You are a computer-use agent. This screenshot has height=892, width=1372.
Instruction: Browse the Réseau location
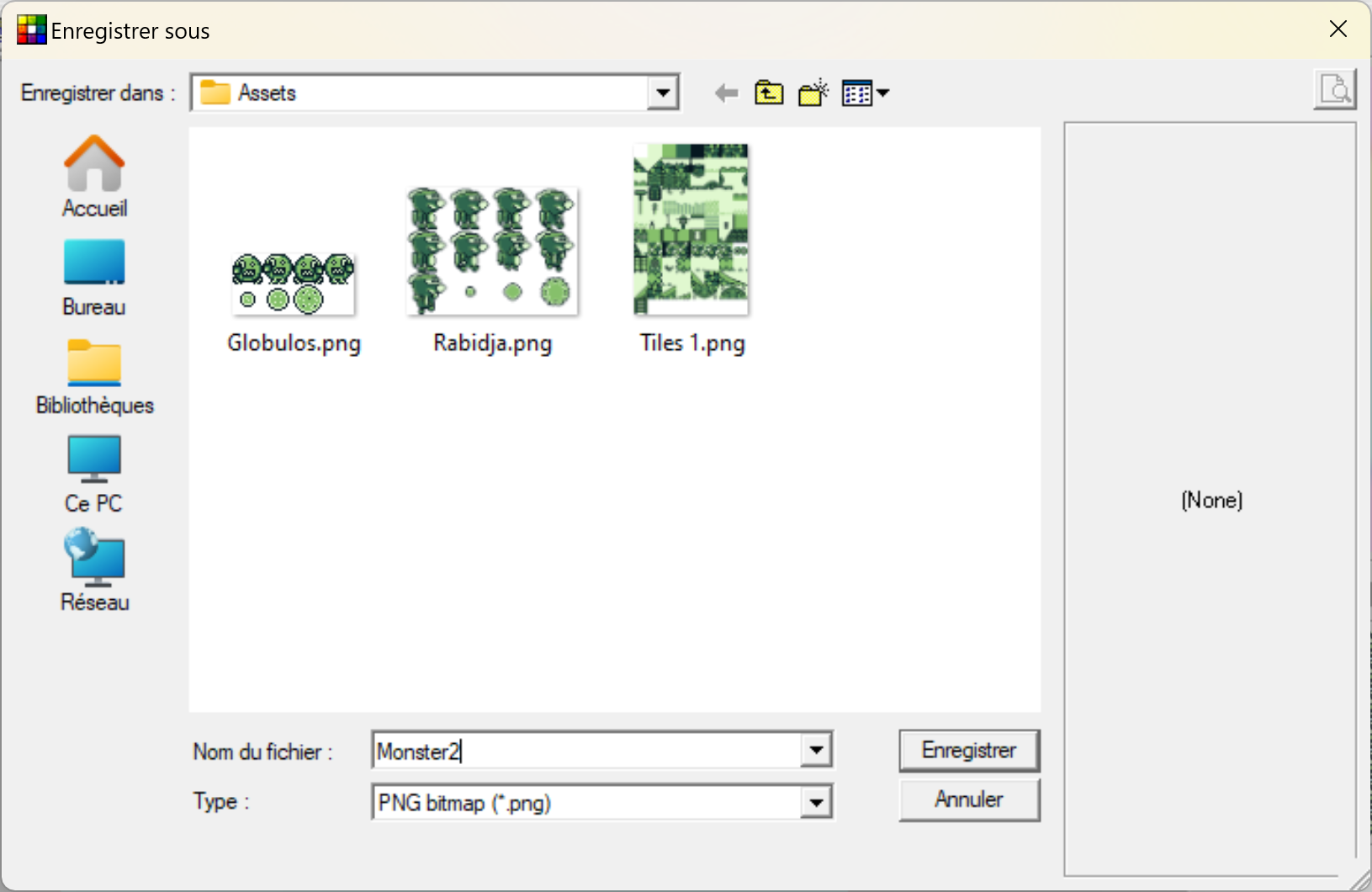pos(94,572)
